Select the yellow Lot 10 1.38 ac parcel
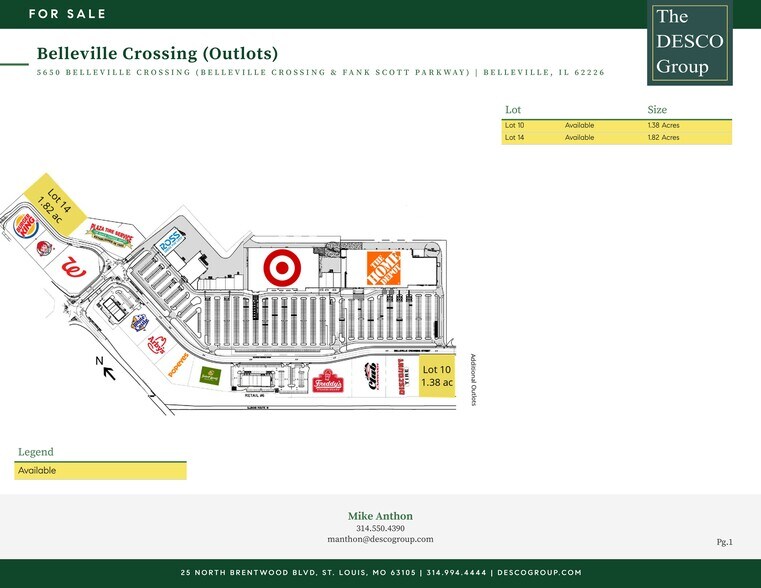 [437, 376]
